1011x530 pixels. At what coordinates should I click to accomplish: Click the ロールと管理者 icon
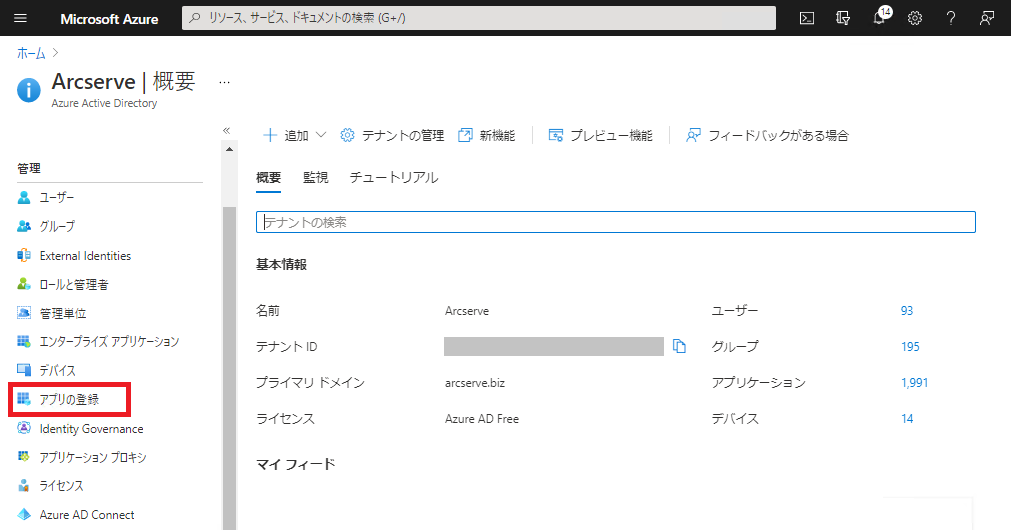[x=24, y=284]
